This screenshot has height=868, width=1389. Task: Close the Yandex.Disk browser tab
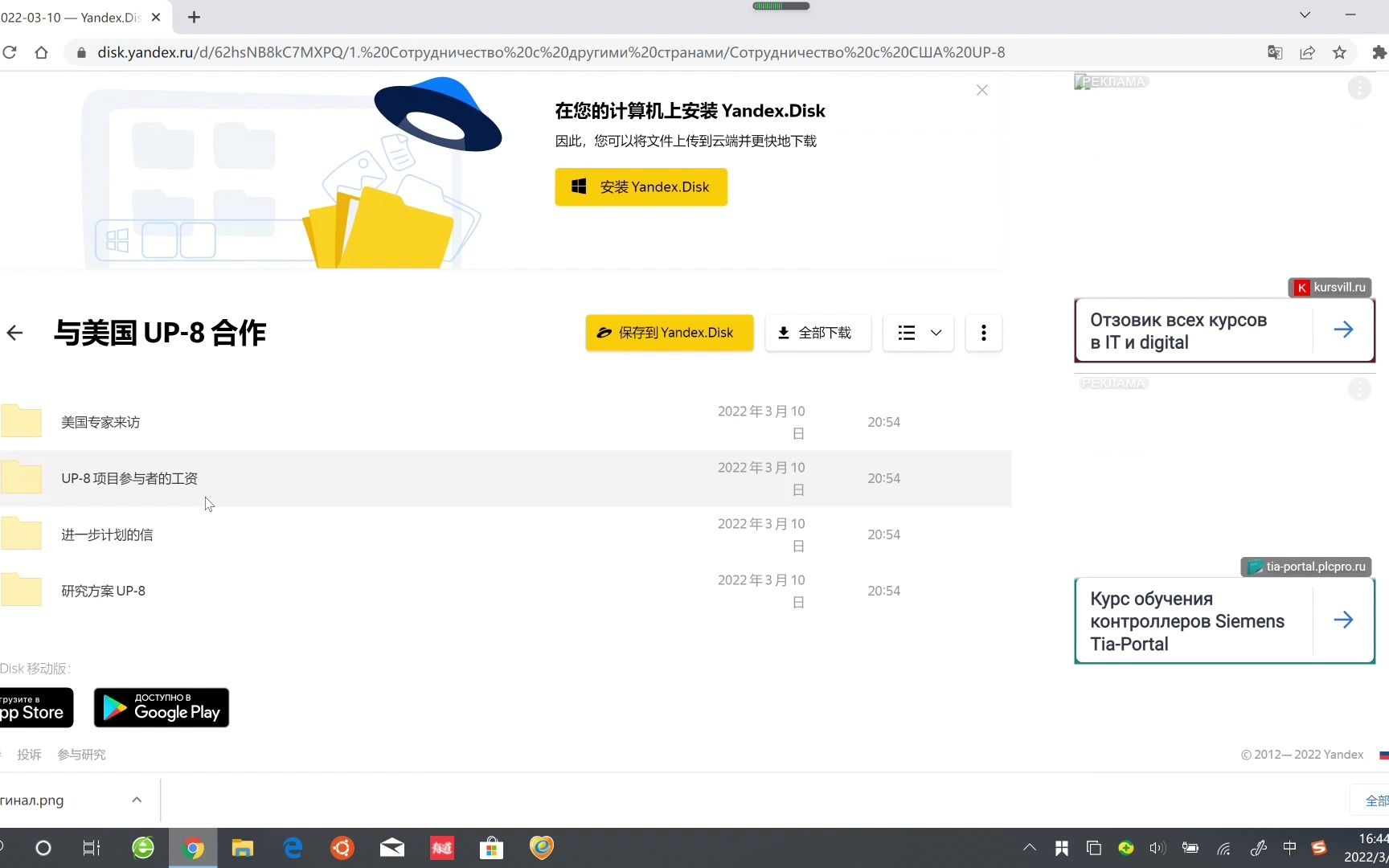[156, 17]
